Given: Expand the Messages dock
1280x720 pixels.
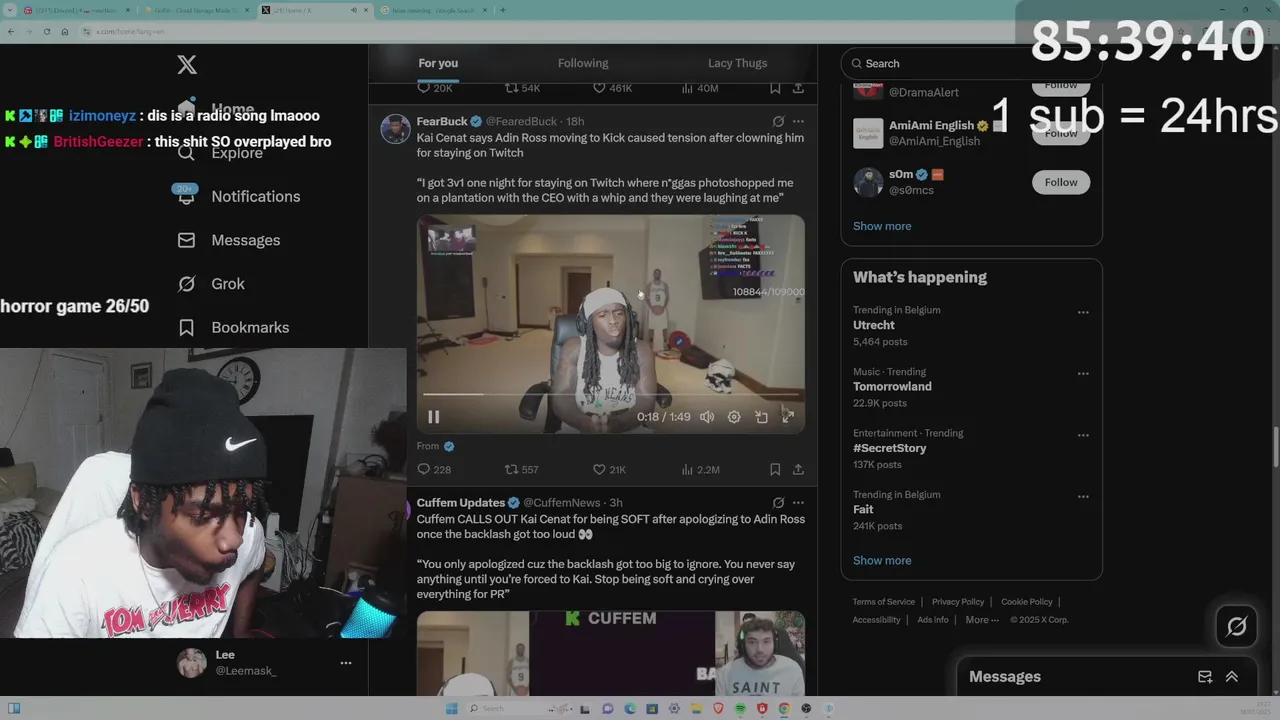Looking at the screenshot, I should pyautogui.click(x=1232, y=677).
